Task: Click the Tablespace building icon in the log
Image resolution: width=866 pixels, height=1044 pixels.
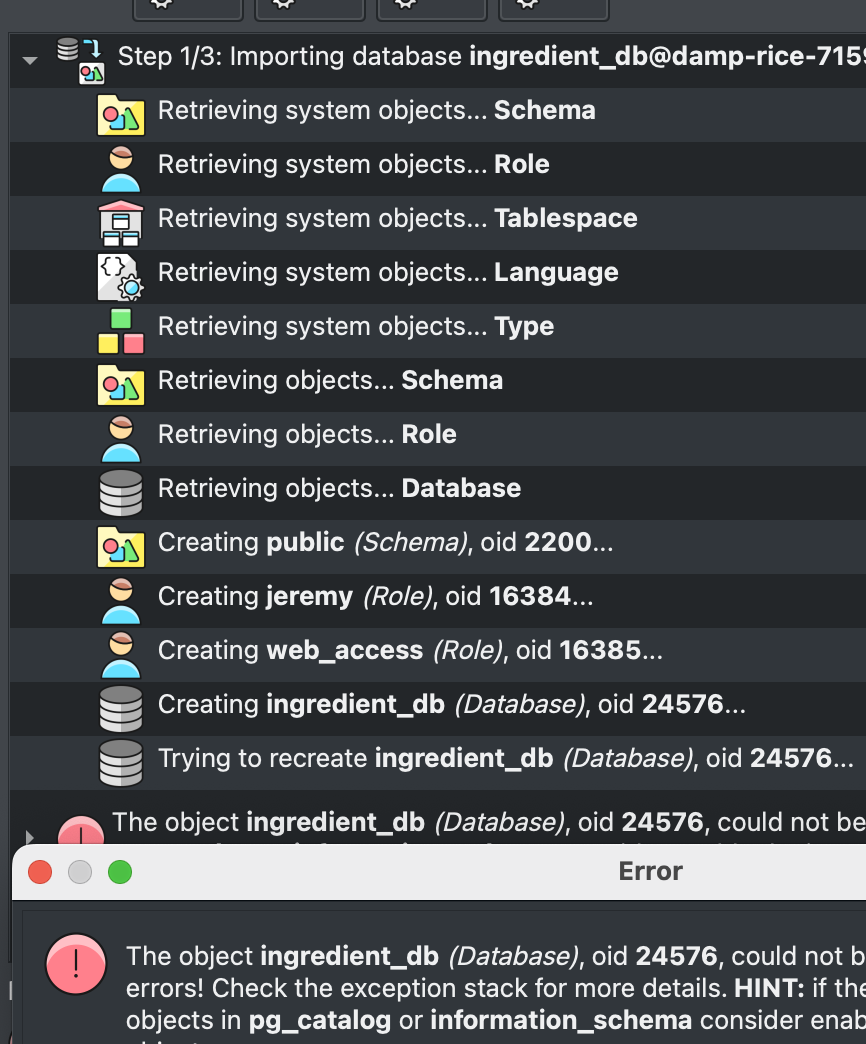Action: (x=120, y=223)
